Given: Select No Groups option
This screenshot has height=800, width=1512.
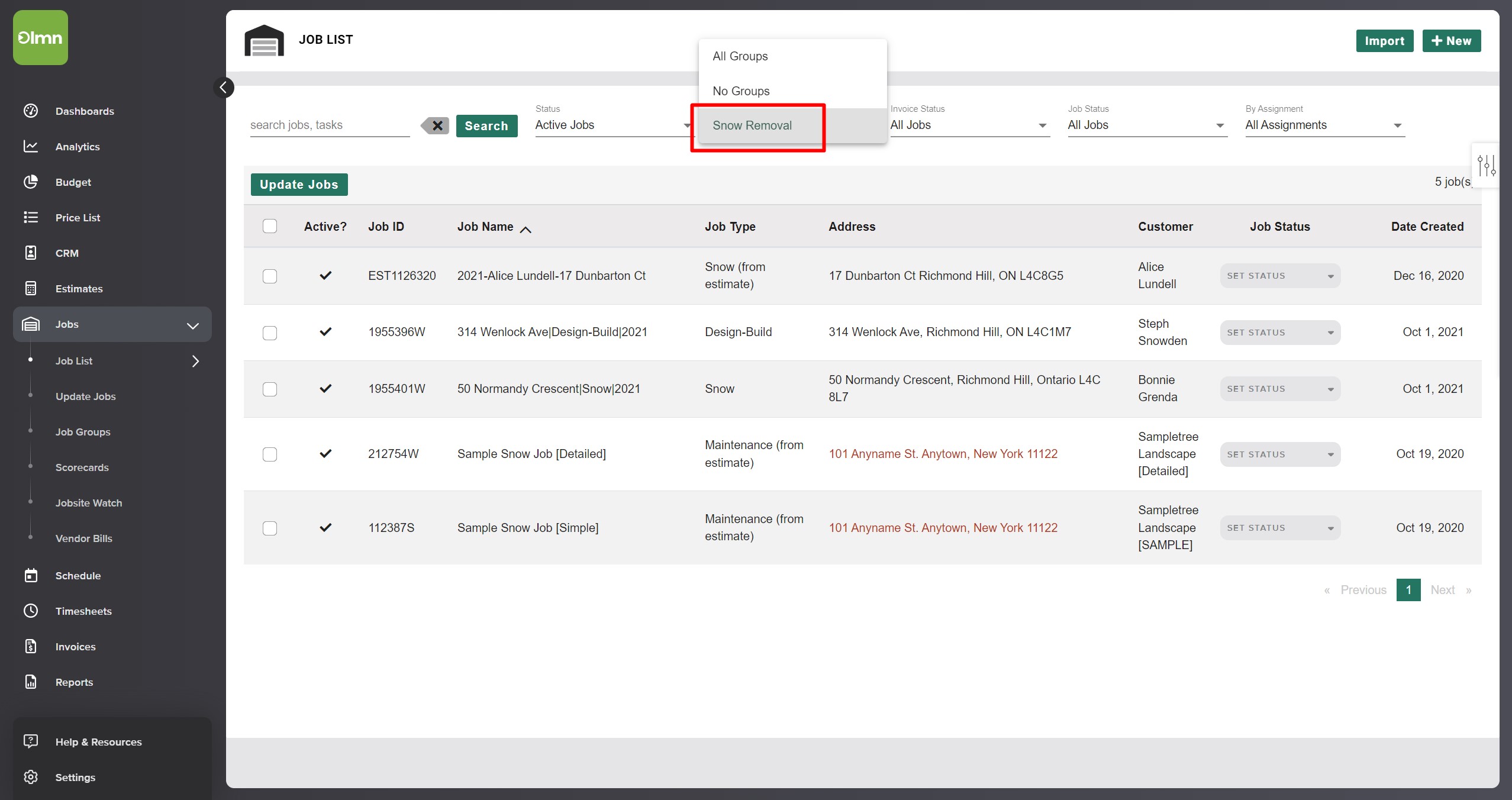Looking at the screenshot, I should [x=792, y=91].
